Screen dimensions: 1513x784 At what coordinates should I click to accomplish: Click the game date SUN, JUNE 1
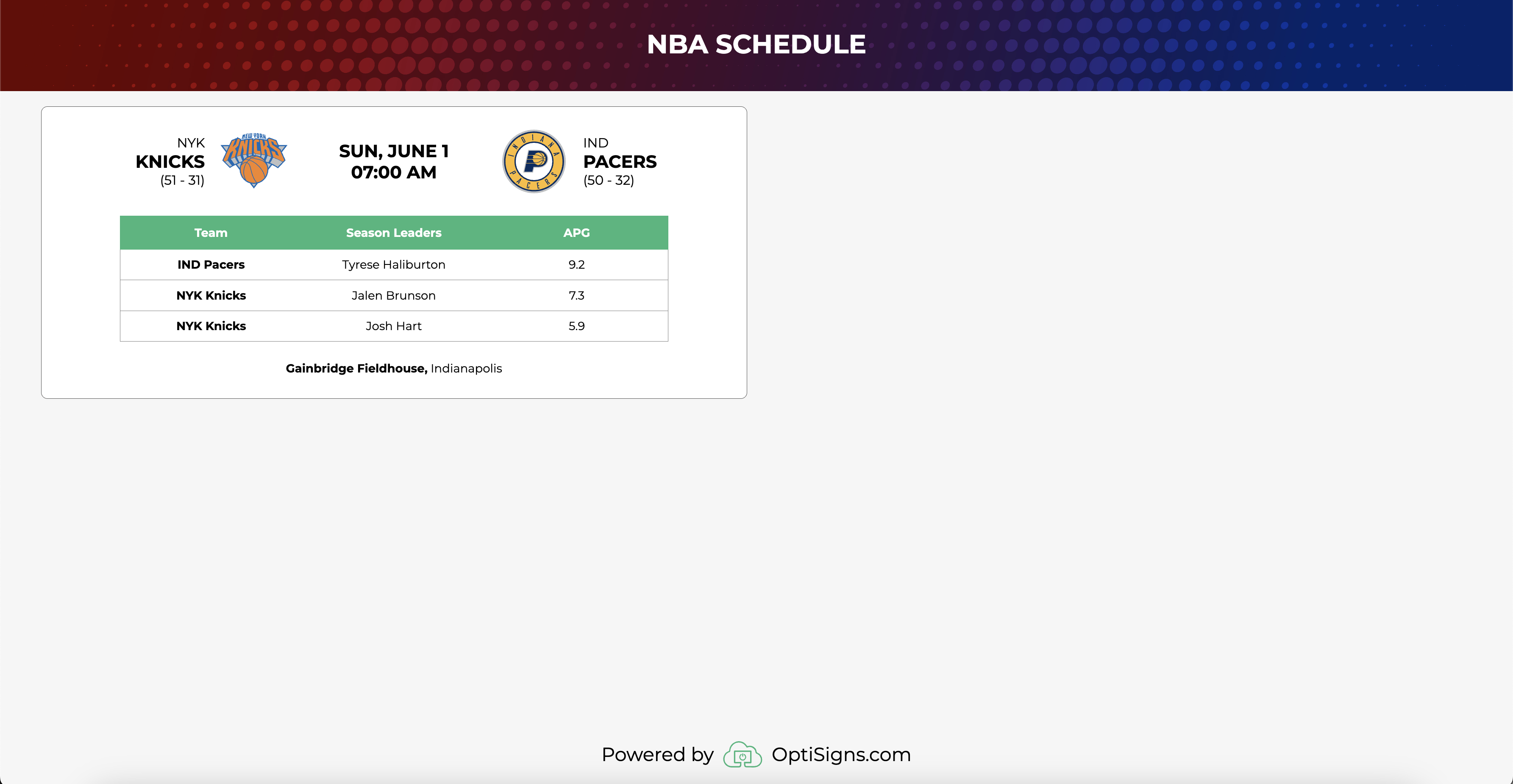point(394,151)
